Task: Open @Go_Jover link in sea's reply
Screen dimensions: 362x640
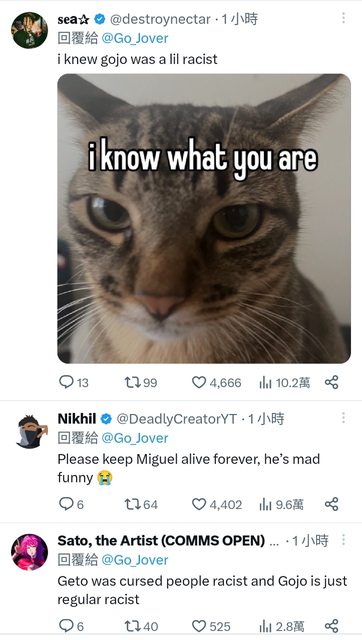Action: coord(134,38)
